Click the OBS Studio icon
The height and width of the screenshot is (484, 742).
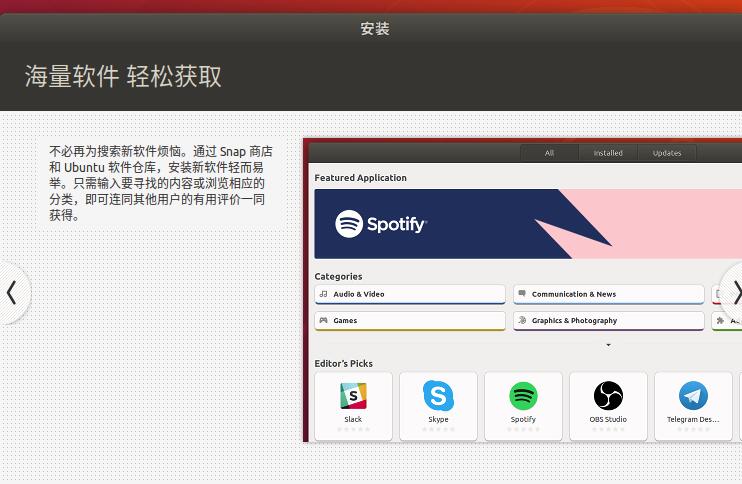pyautogui.click(x=608, y=396)
